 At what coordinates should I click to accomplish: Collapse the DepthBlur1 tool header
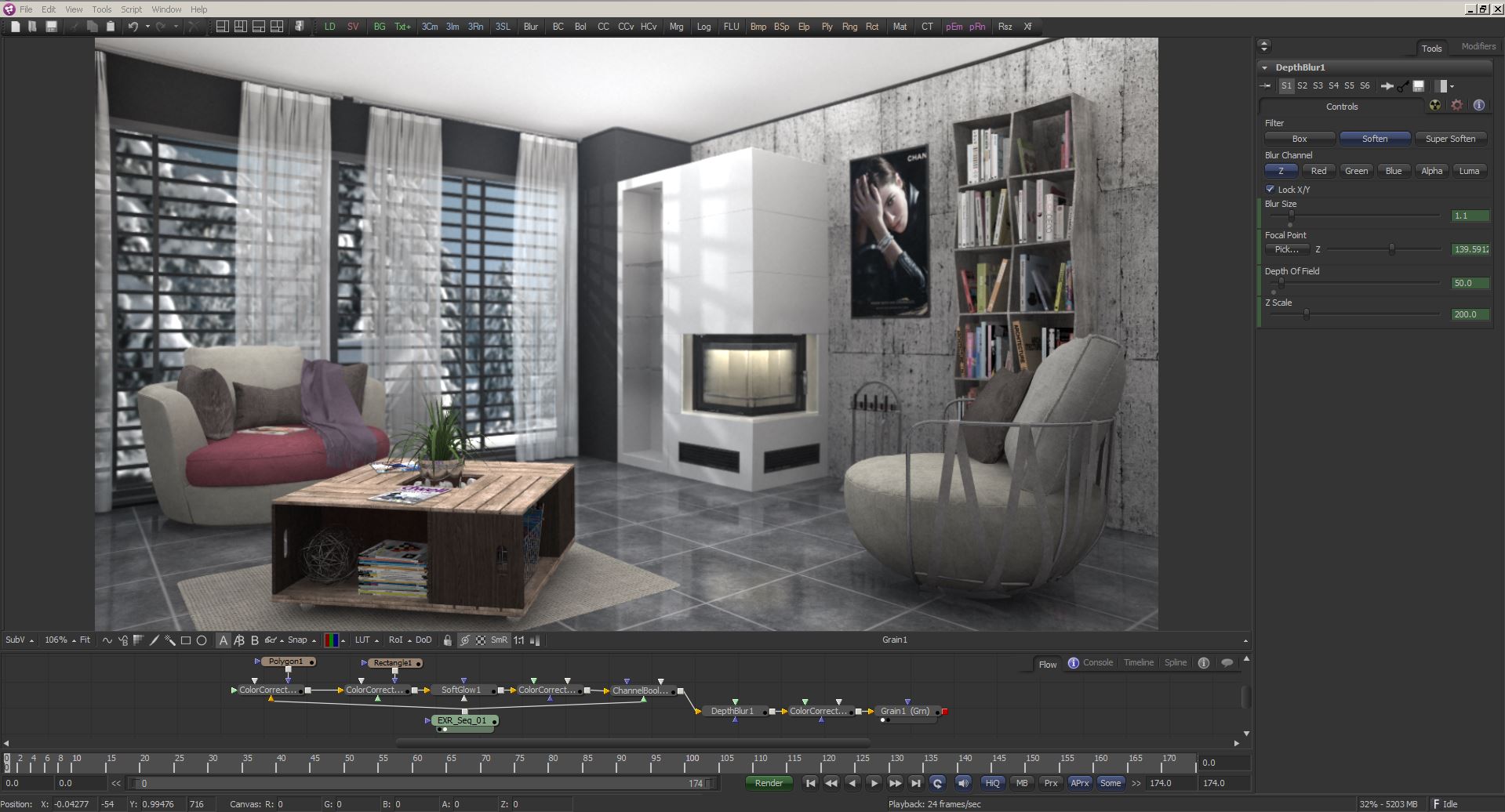[1264, 67]
